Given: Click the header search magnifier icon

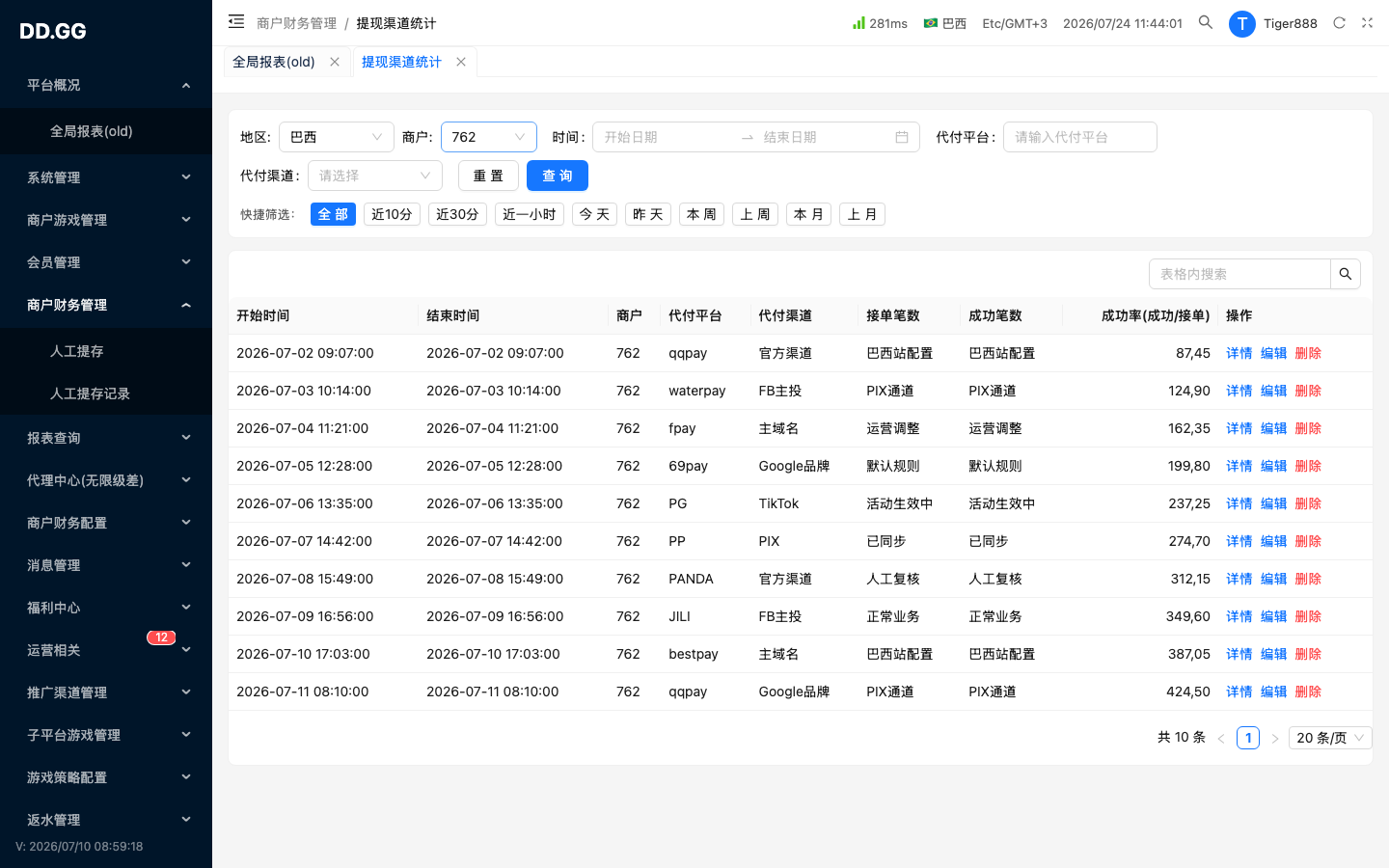Looking at the screenshot, I should tap(1206, 22).
